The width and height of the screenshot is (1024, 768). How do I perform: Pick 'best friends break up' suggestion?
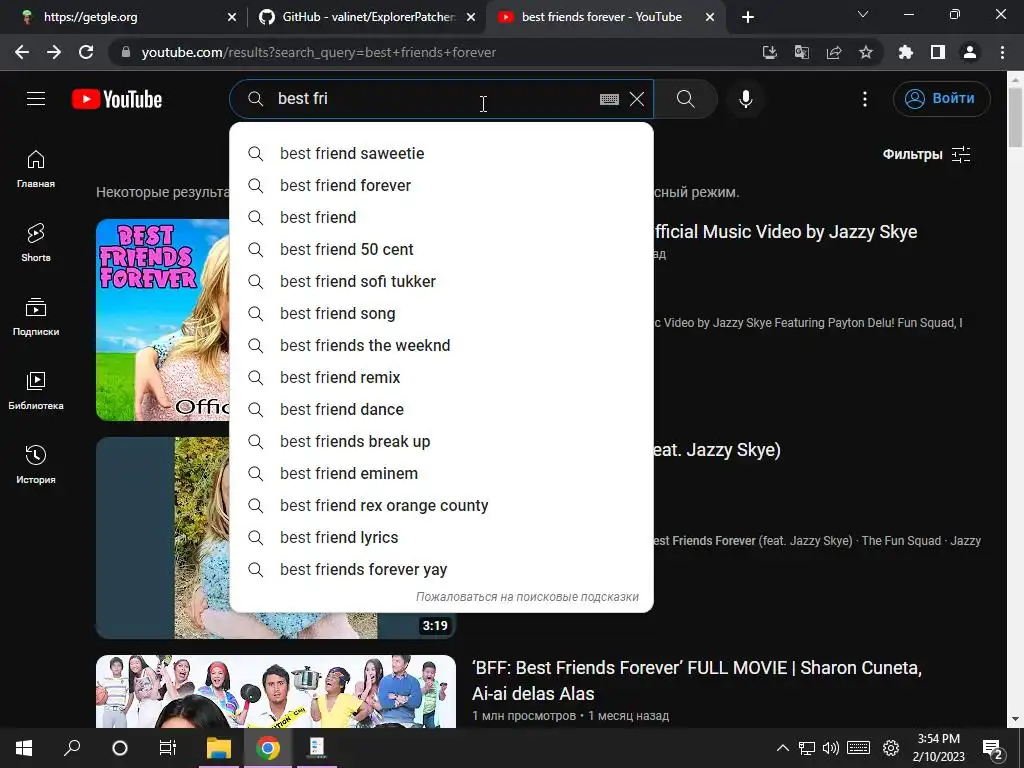441,441
